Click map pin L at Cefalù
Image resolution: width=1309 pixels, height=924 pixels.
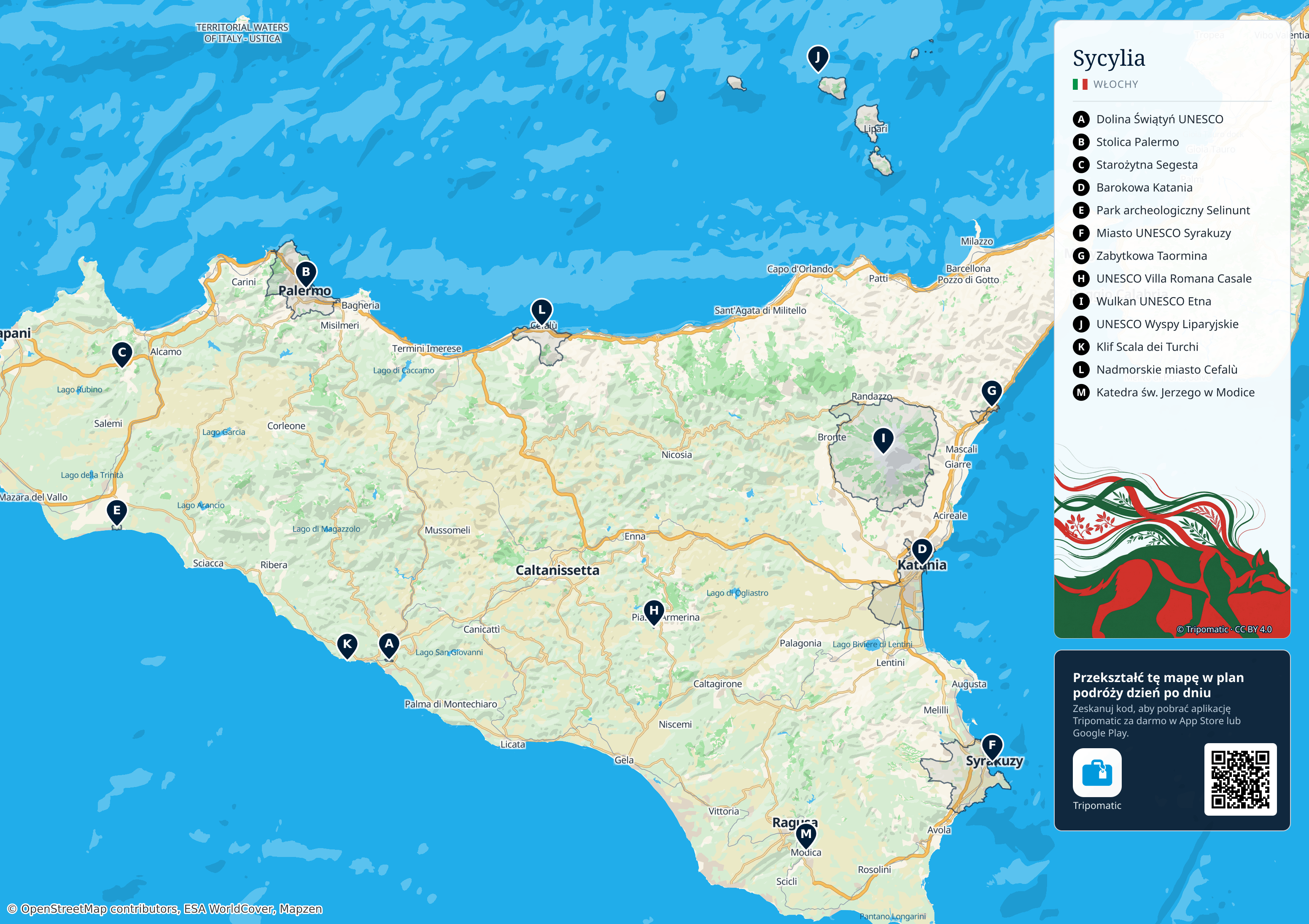(x=541, y=312)
